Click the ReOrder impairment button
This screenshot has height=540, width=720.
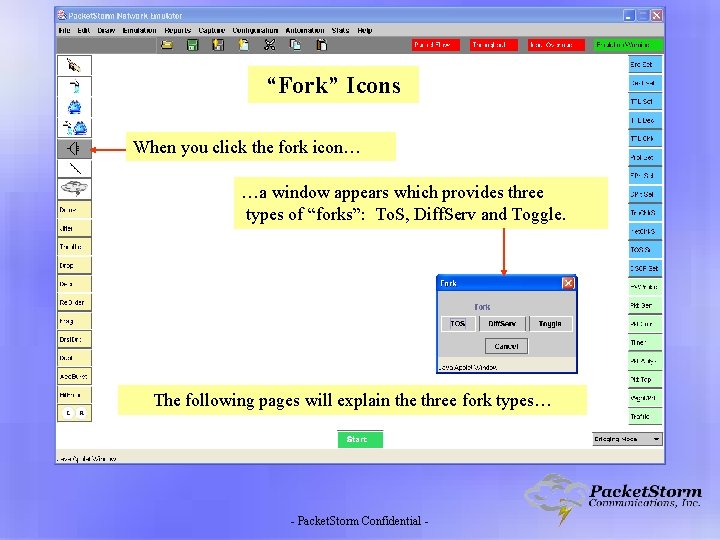click(74, 303)
